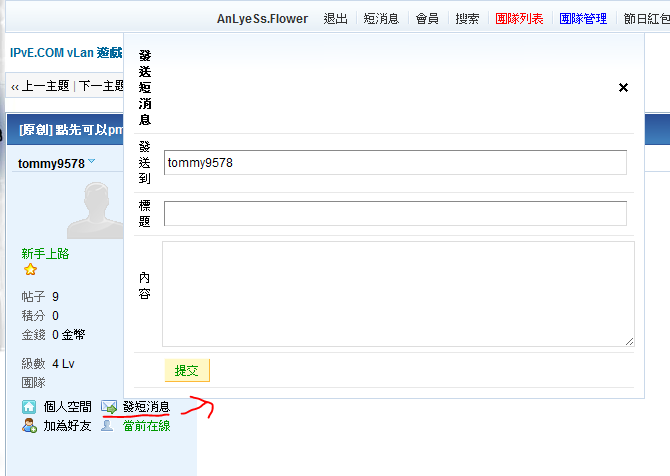Expand dropdown arrow beside tommy9578
Viewport: 670px width, 476px height.
(91, 162)
